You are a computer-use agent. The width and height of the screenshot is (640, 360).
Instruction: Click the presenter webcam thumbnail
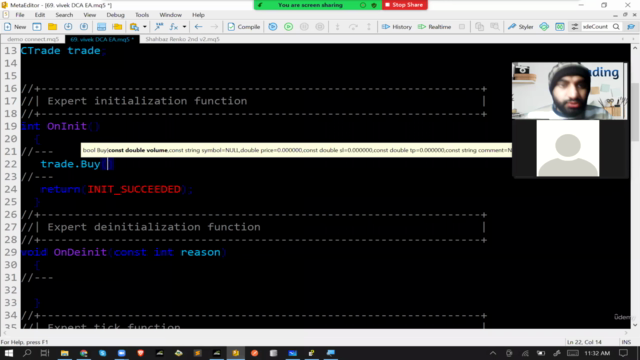click(x=569, y=91)
